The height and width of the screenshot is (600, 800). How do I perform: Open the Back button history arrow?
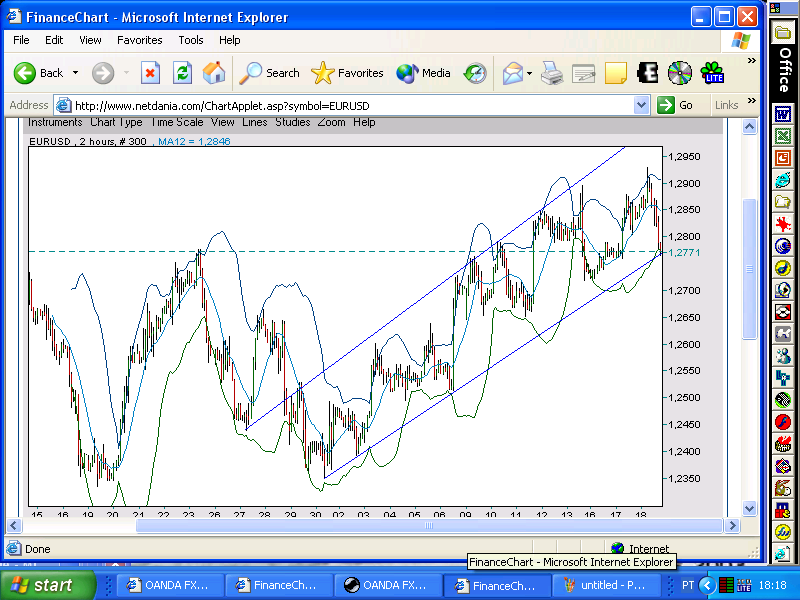pyautogui.click(x=76, y=73)
